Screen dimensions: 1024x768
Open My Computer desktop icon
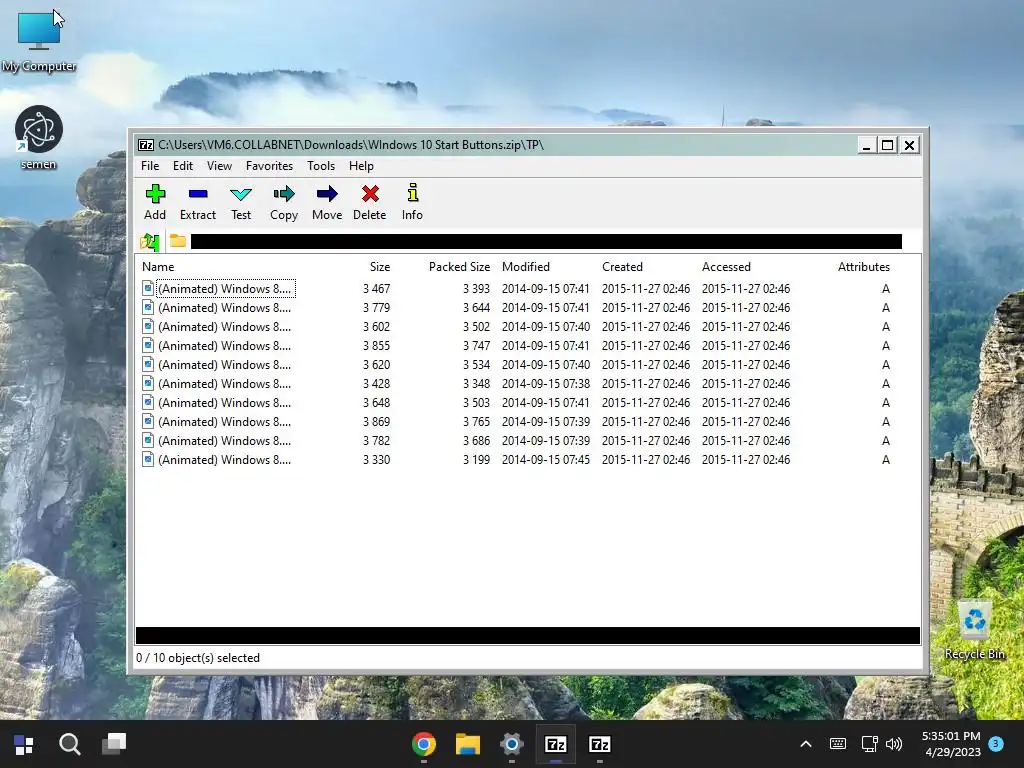point(39,40)
